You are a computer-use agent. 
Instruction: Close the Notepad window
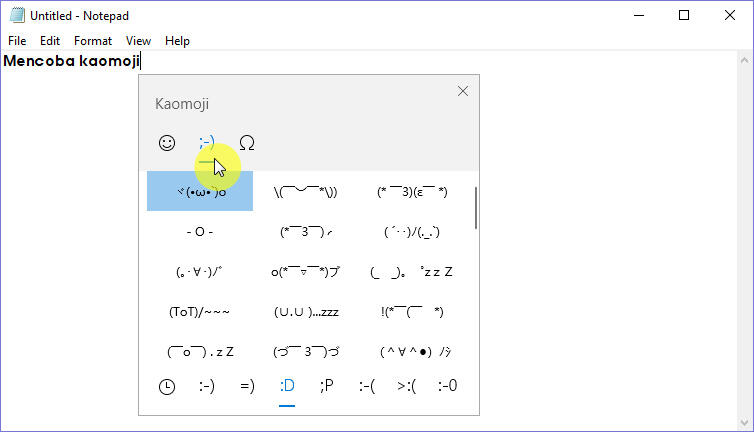(x=729, y=15)
